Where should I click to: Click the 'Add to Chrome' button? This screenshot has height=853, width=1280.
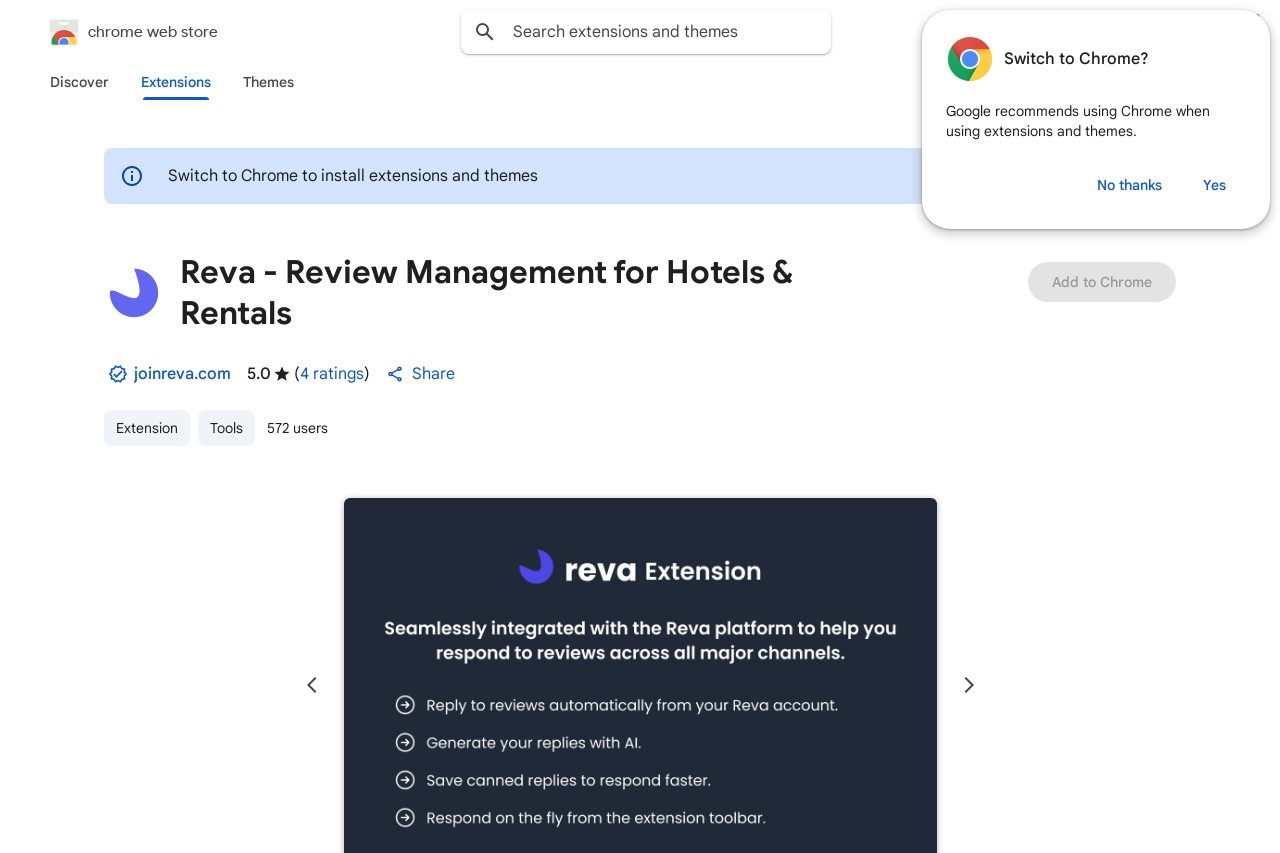click(x=1102, y=282)
